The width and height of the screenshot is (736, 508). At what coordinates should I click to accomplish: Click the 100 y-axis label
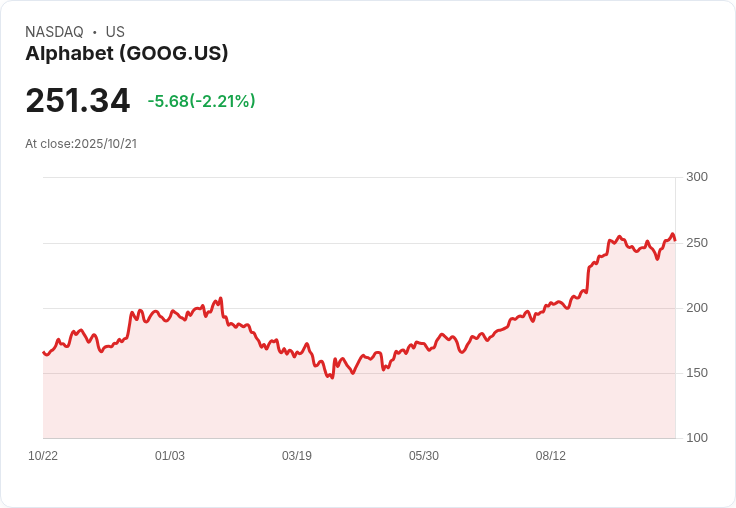pos(697,438)
